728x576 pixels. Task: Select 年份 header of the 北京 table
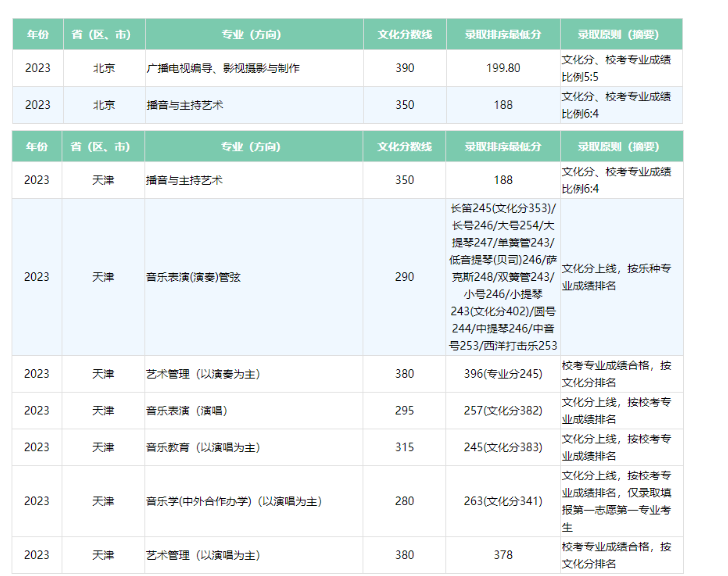point(38,34)
